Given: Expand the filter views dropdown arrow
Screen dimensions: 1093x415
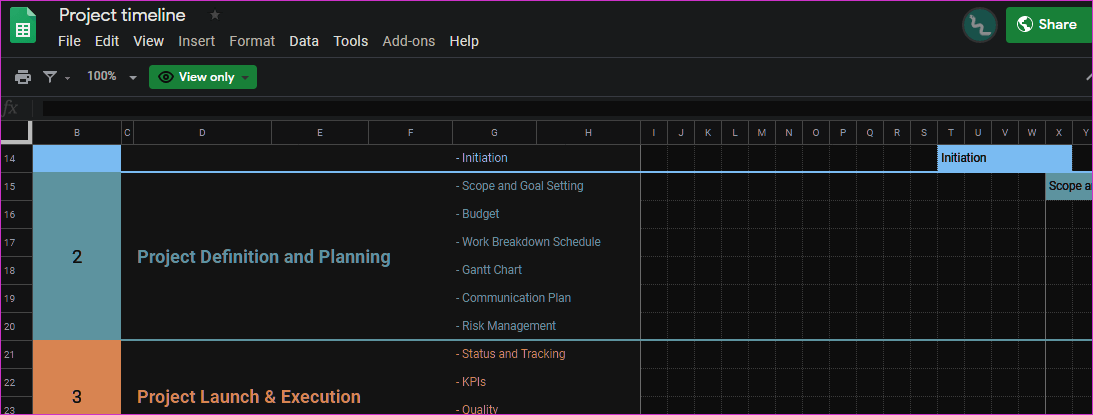Looking at the screenshot, I should tap(68, 78).
